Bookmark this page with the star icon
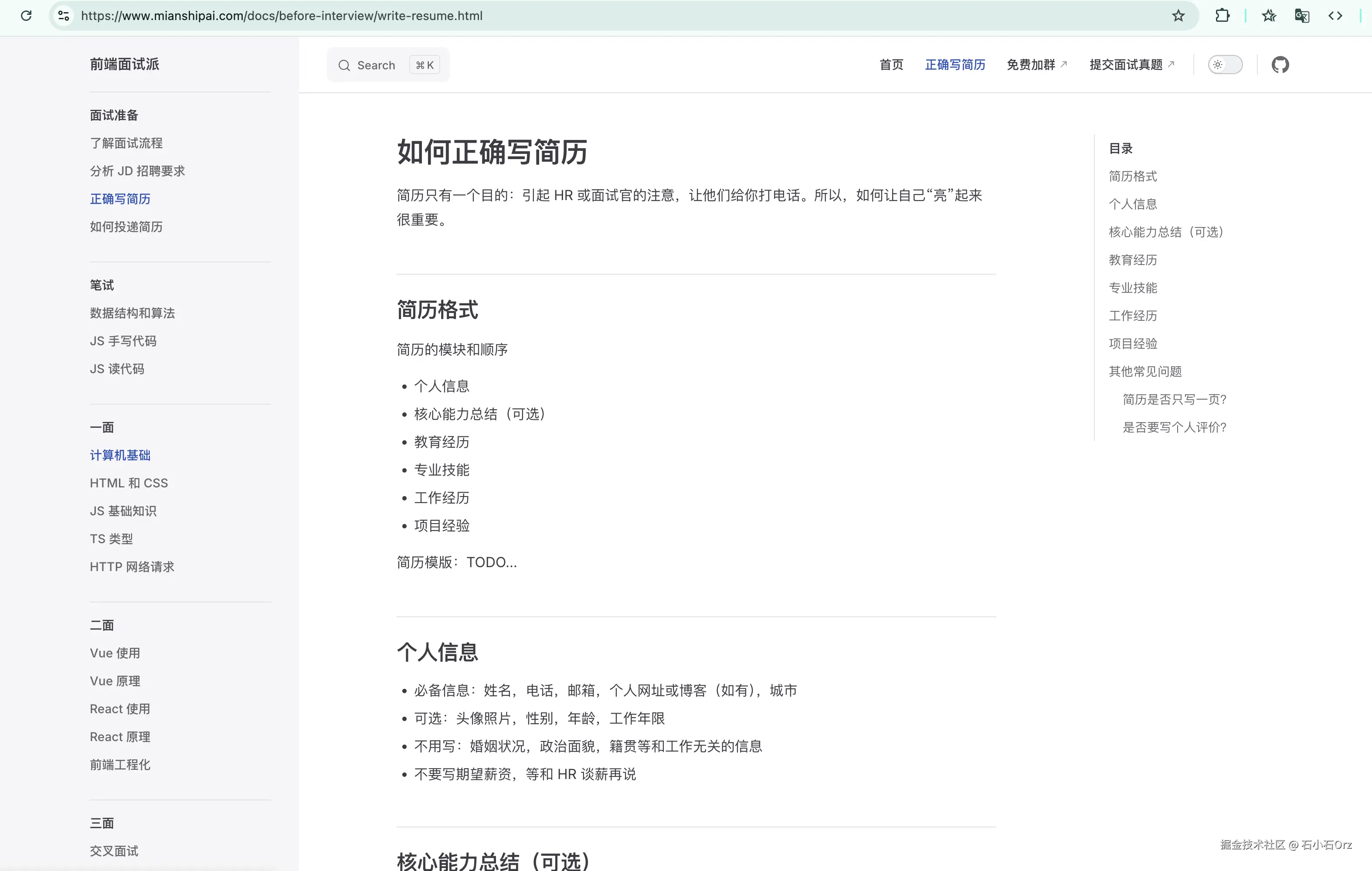The image size is (1372, 871). (1178, 15)
